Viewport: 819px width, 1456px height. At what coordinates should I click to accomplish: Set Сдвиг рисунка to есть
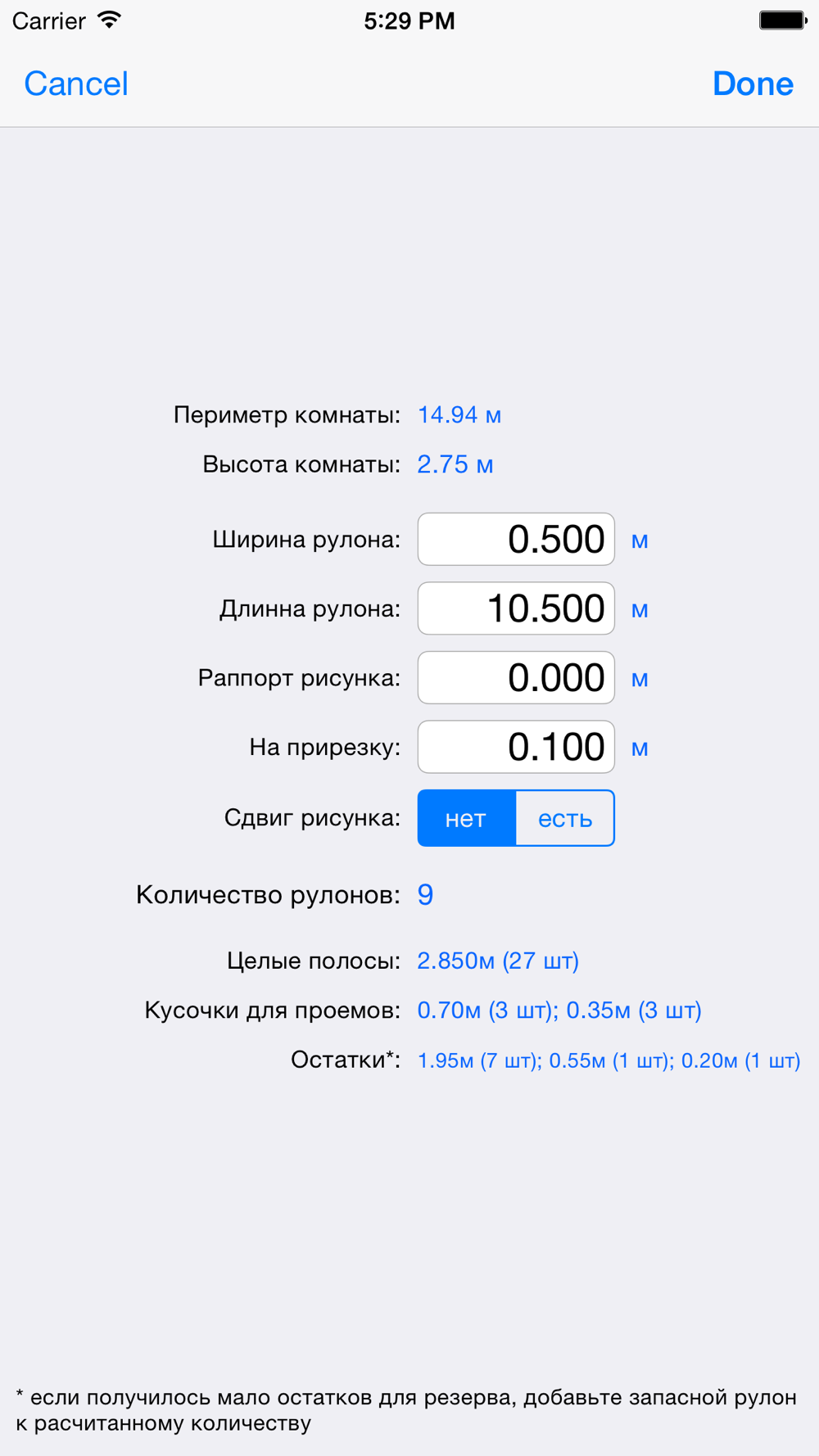click(x=565, y=818)
